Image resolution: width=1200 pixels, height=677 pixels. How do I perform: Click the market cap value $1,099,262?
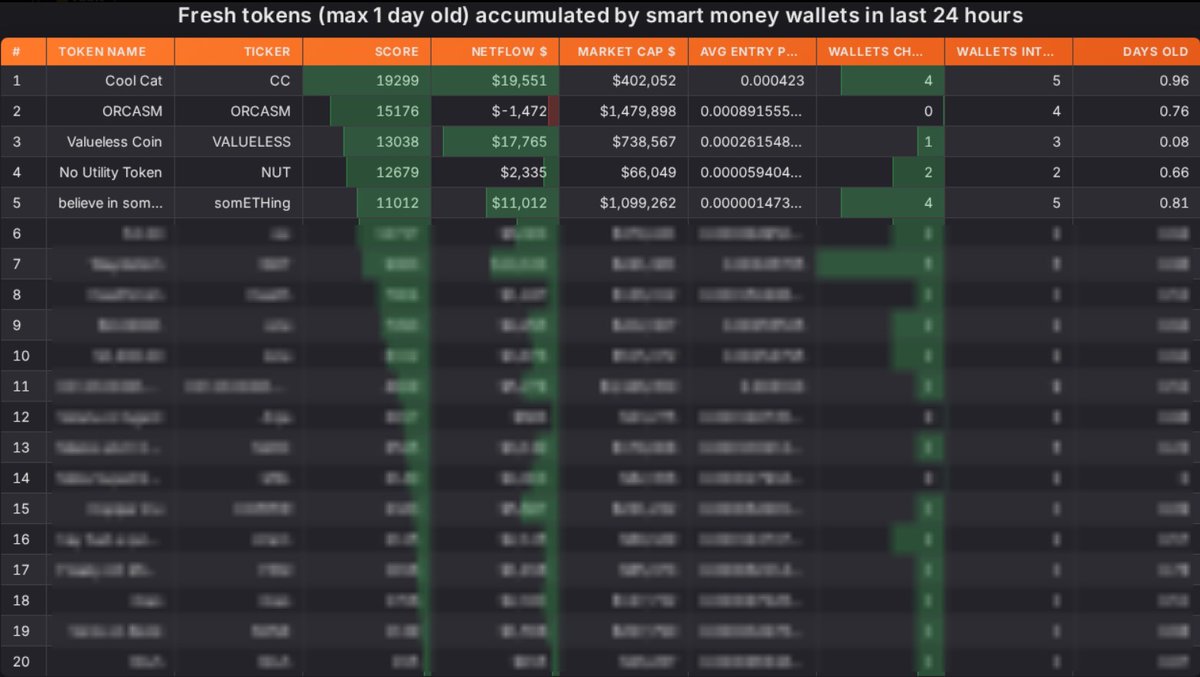638,203
